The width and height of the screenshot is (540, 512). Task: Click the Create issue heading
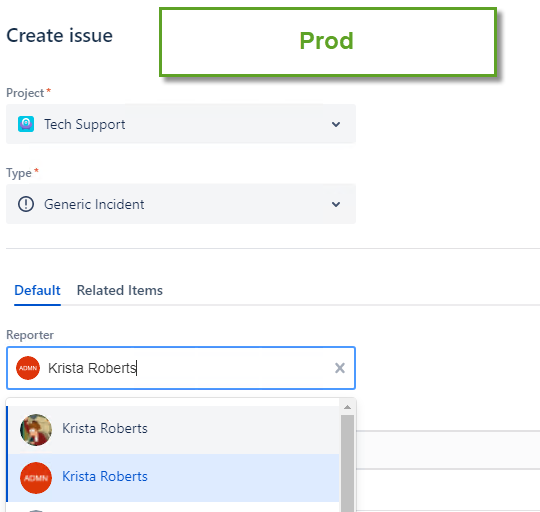[60, 35]
